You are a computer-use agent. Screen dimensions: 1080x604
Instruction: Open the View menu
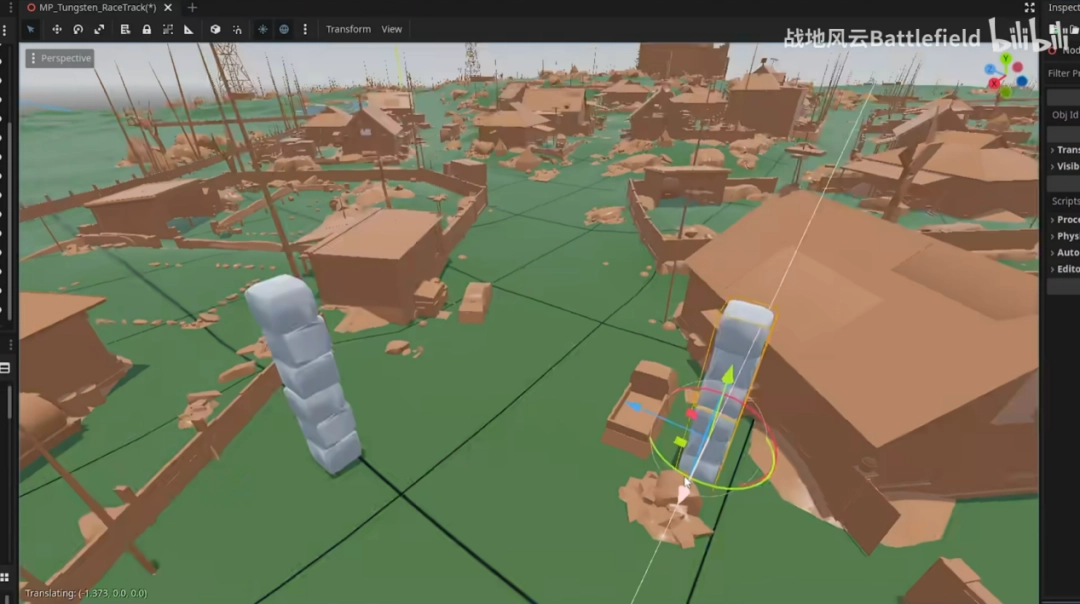(x=392, y=29)
